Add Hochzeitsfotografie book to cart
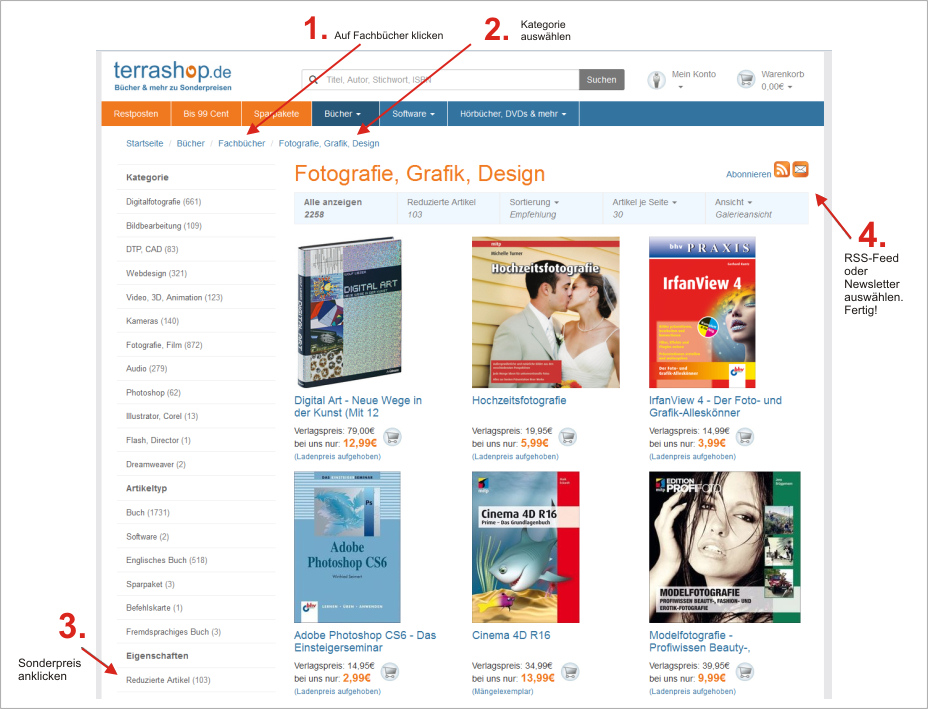Viewport: 928px width, 709px height. pyautogui.click(x=568, y=437)
